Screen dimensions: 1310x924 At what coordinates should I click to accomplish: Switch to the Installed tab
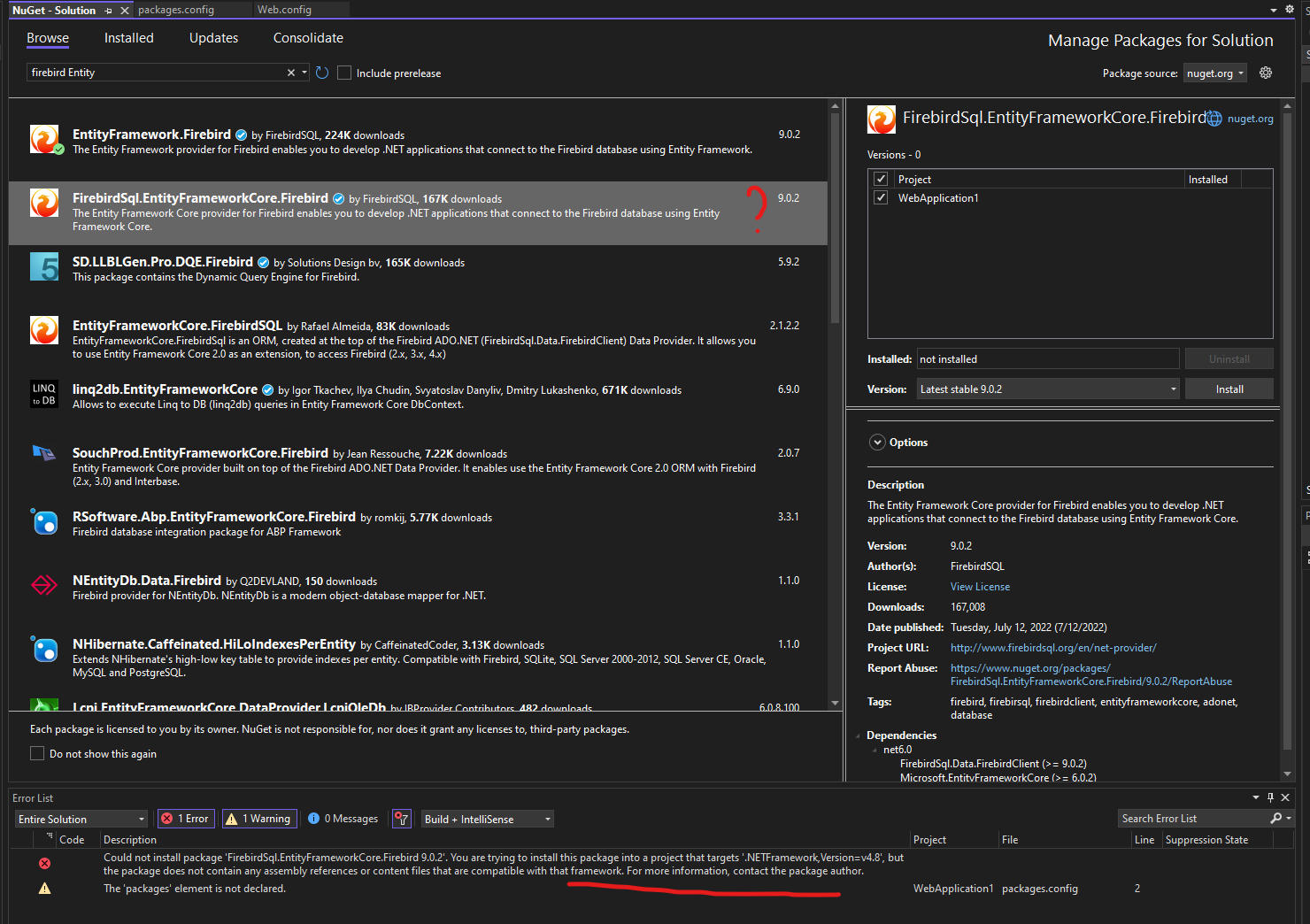coord(128,38)
